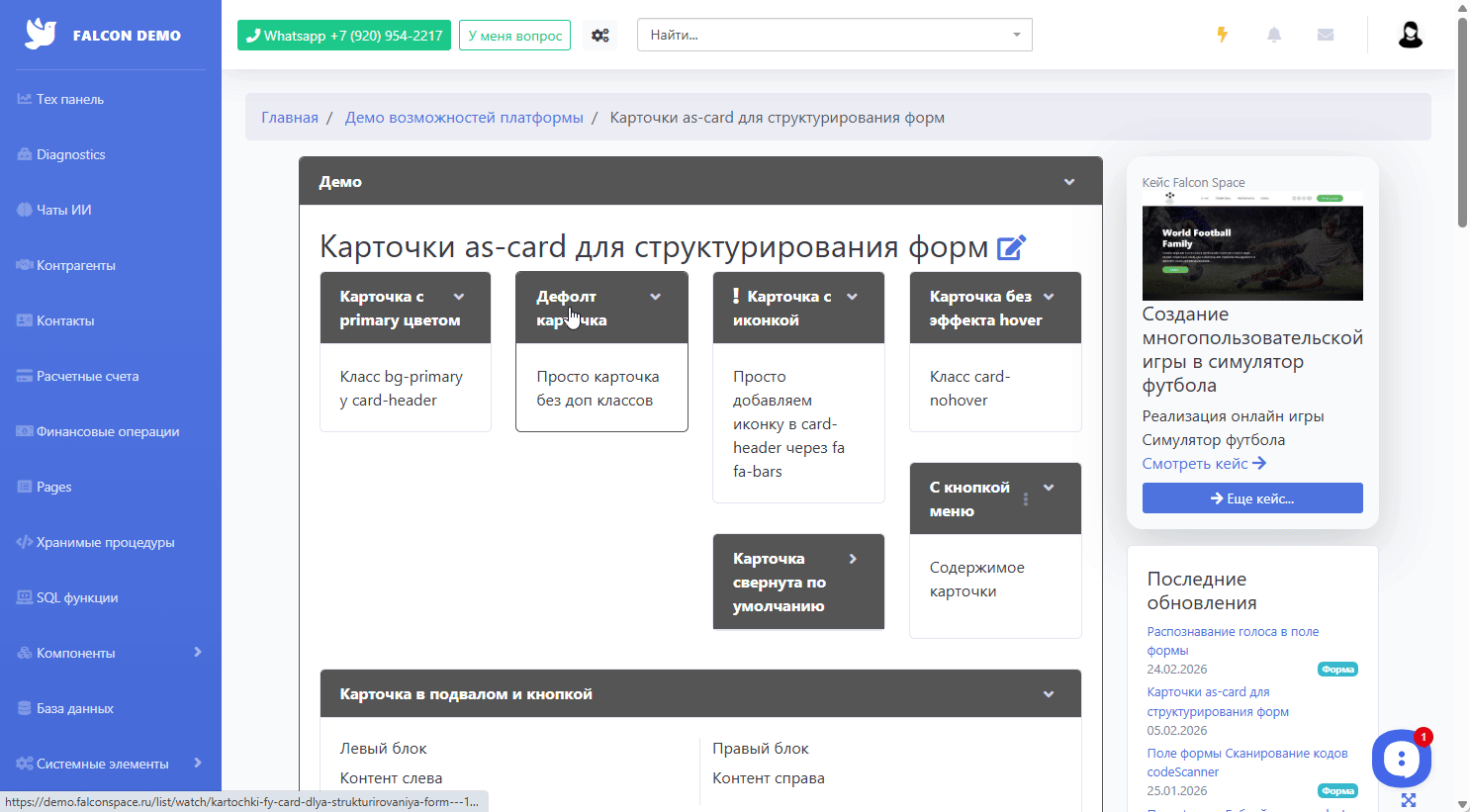This screenshot has height=812, width=1470.
Task: Open notifications bell icon
Action: point(1274,35)
